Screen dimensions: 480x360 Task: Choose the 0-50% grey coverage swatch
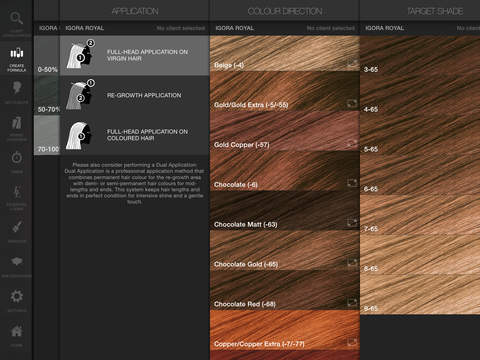tap(47, 55)
